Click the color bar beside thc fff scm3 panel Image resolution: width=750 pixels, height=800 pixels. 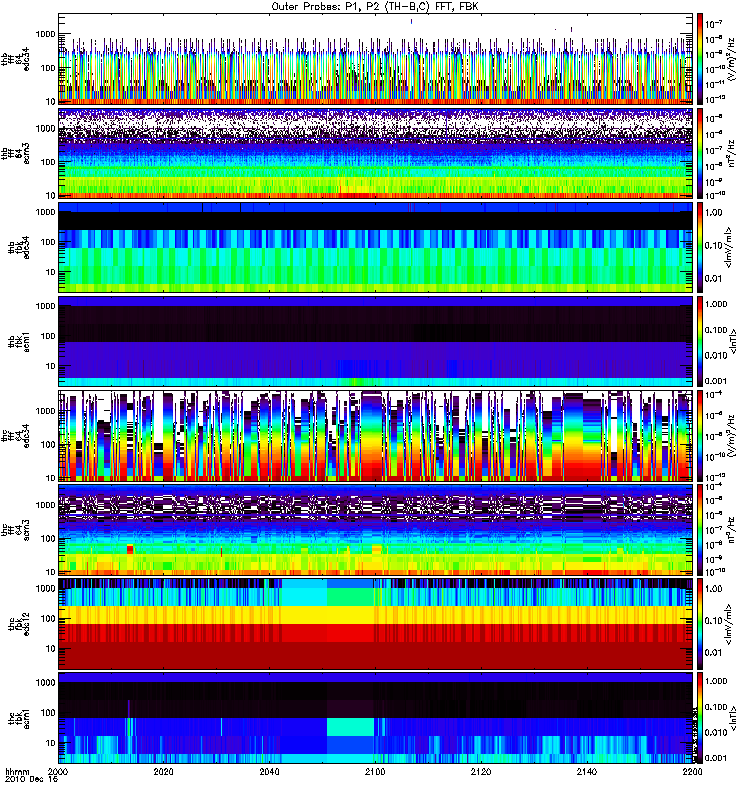[x=700, y=530]
